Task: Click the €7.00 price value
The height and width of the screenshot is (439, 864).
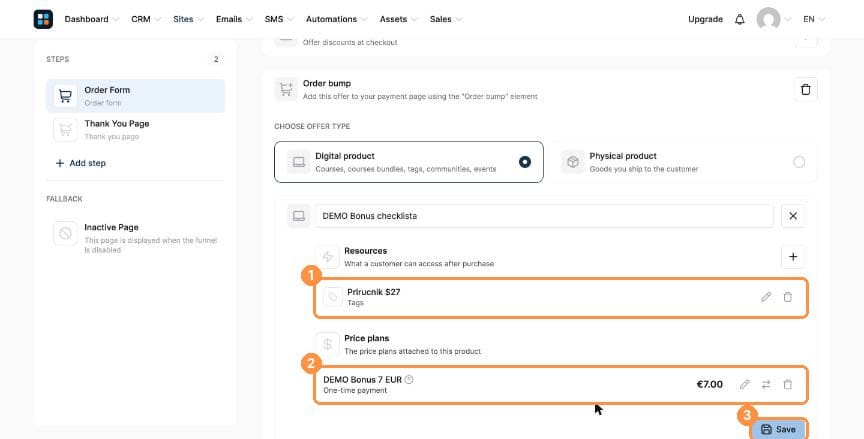Action: [x=710, y=384]
